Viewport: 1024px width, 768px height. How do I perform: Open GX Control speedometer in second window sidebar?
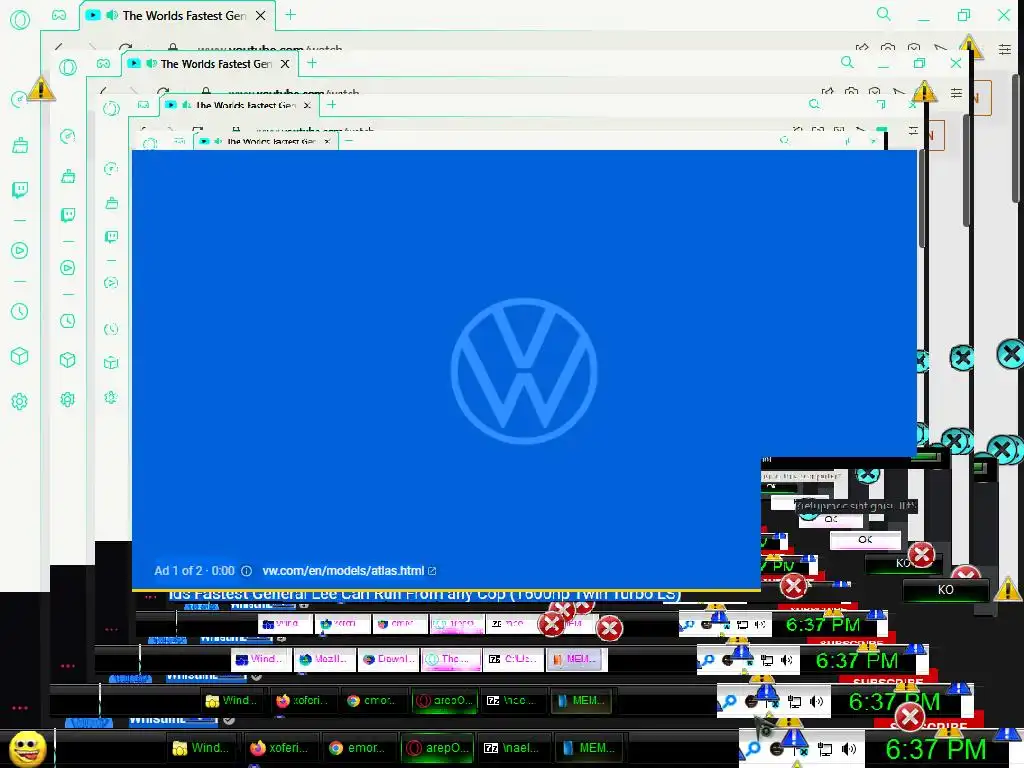[x=68, y=136]
